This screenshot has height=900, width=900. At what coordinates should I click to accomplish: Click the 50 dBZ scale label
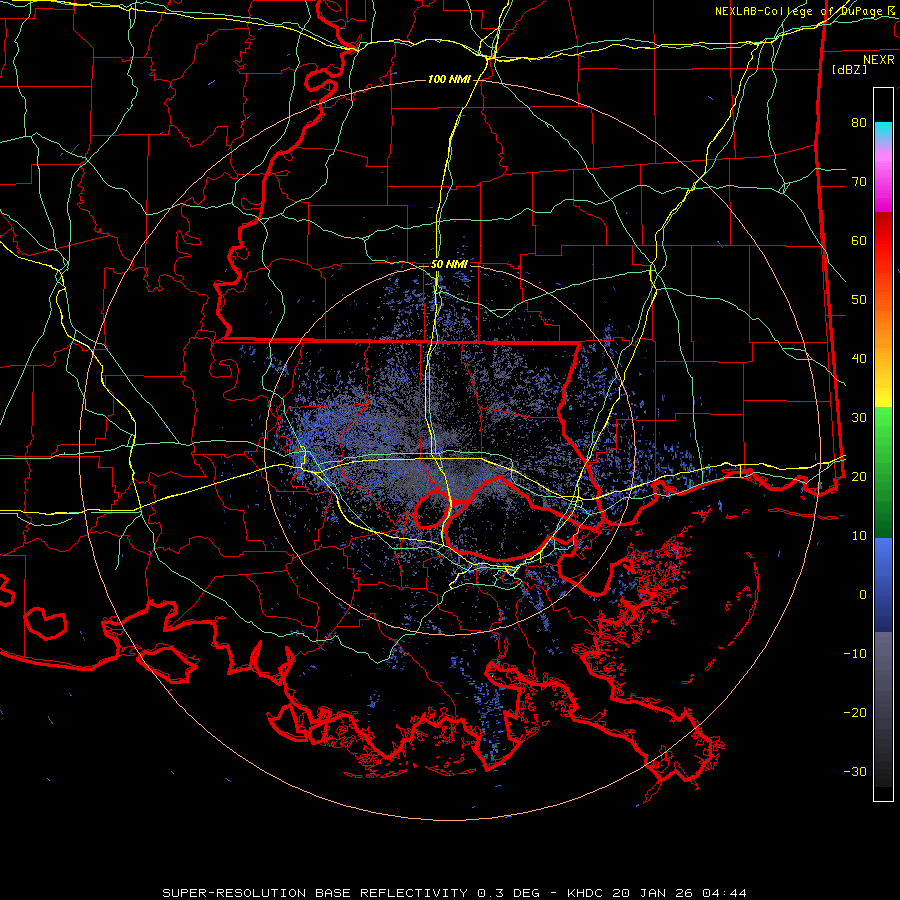point(859,300)
